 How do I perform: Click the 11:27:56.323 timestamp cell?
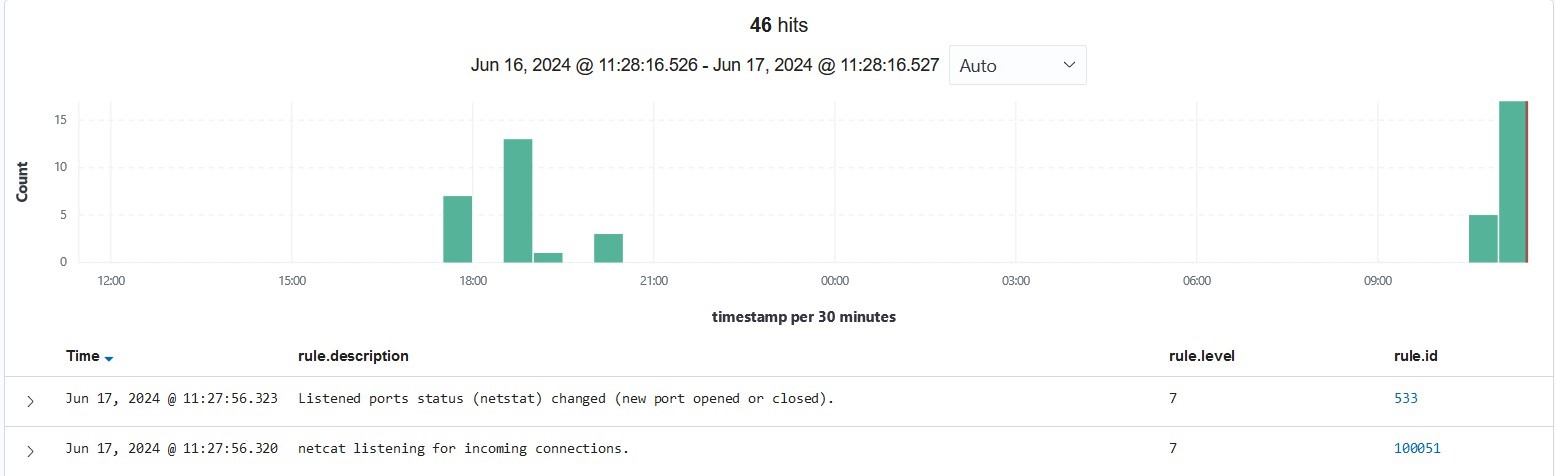172,399
